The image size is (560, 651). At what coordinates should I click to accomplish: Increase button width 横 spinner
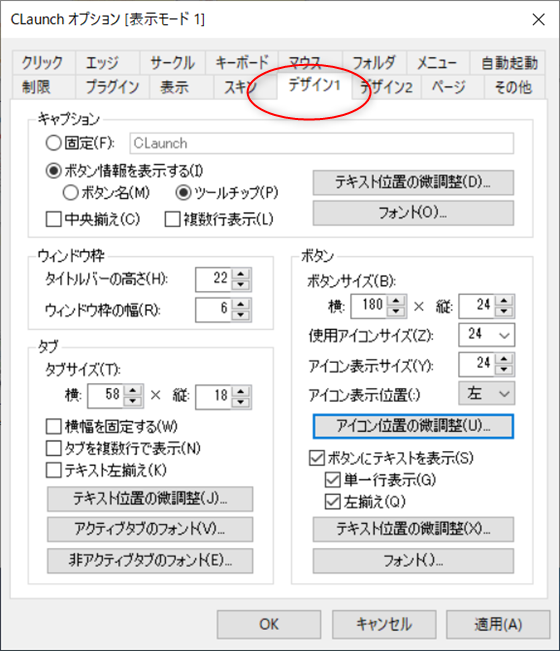tap(396, 301)
